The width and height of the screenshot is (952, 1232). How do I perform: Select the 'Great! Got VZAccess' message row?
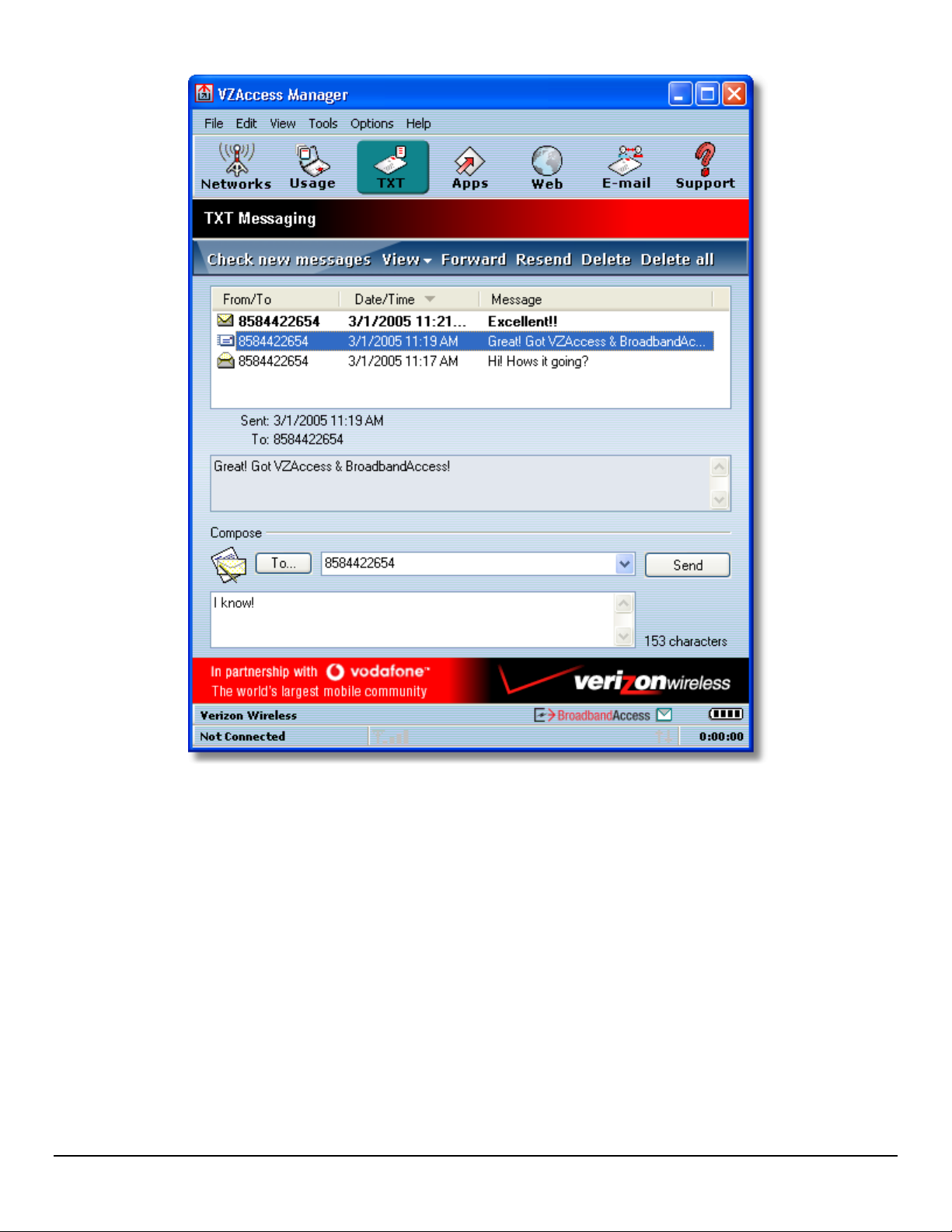coord(465,341)
